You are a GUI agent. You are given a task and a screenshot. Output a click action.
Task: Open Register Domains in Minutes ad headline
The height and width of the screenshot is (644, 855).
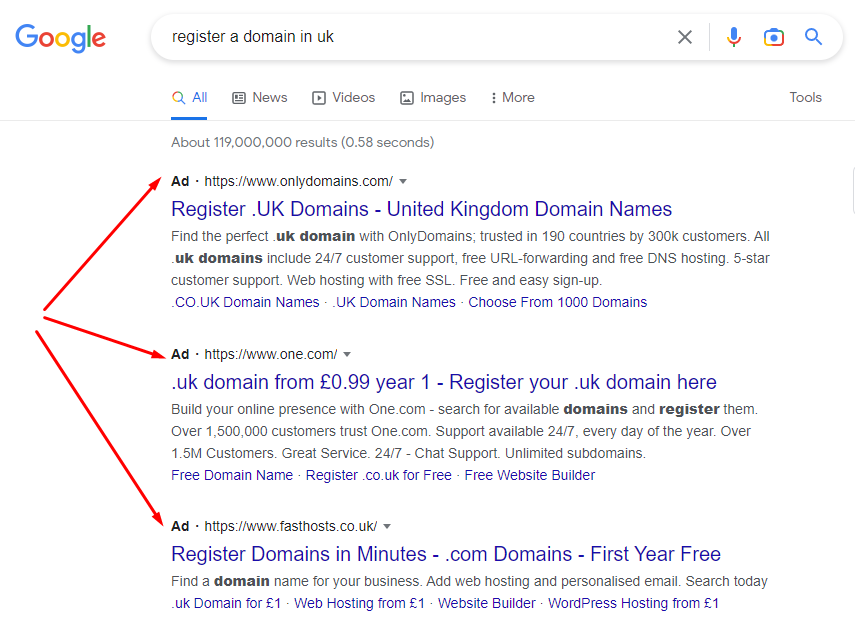[446, 554]
